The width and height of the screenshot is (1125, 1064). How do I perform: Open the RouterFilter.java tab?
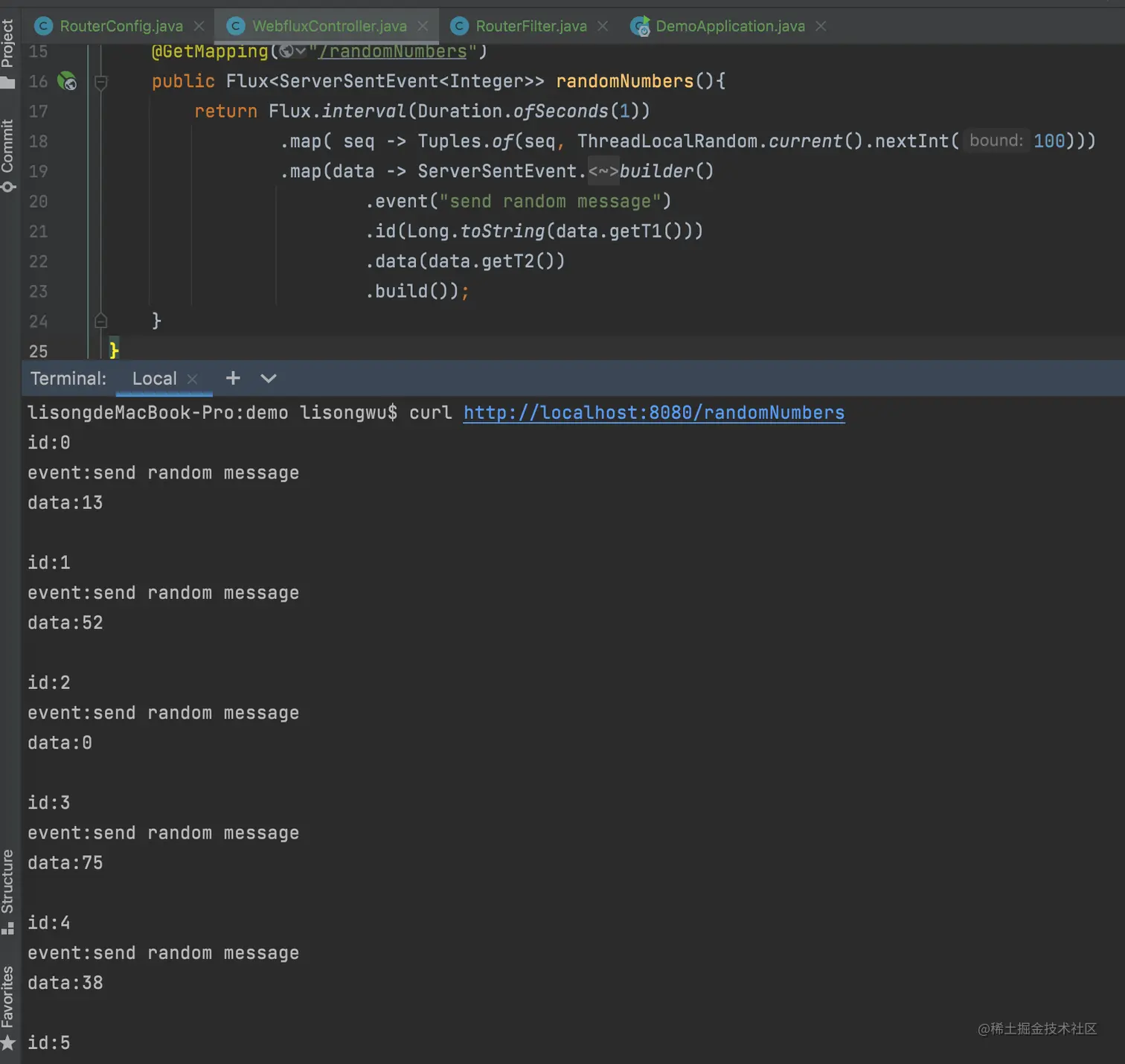[x=531, y=26]
